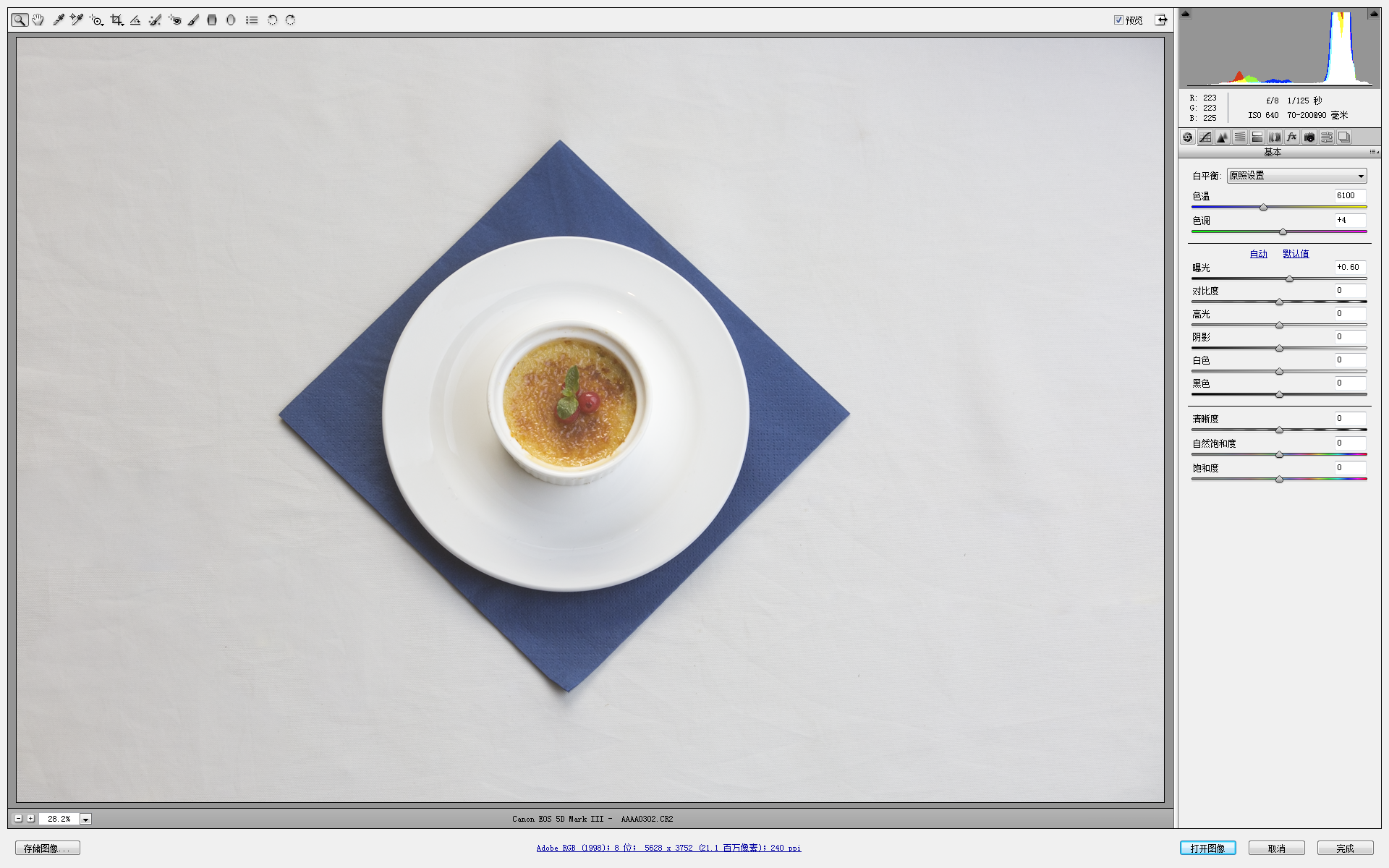Select the Graduated Filter tool
Screen dimensions: 1389x868
pyautogui.click(x=212, y=20)
